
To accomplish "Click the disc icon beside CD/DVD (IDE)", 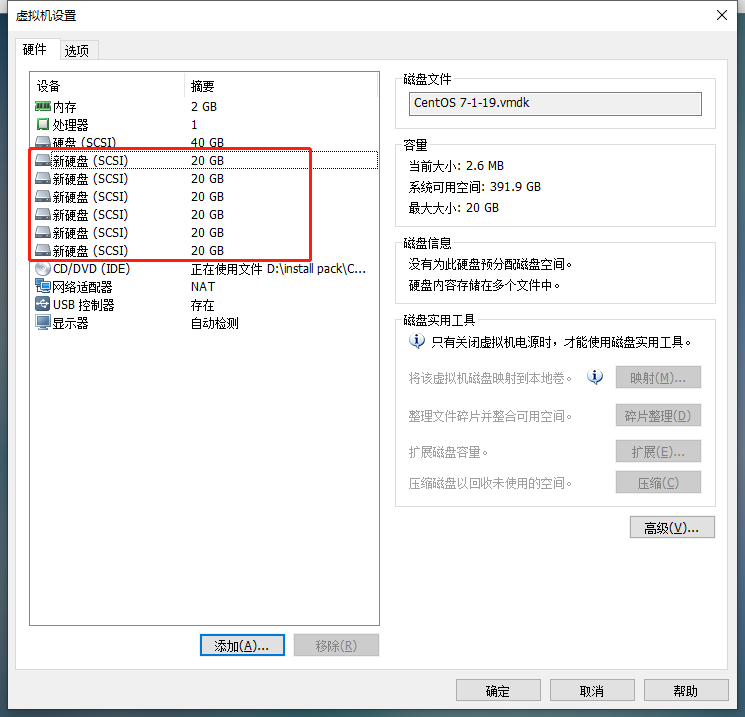I will [x=43, y=269].
